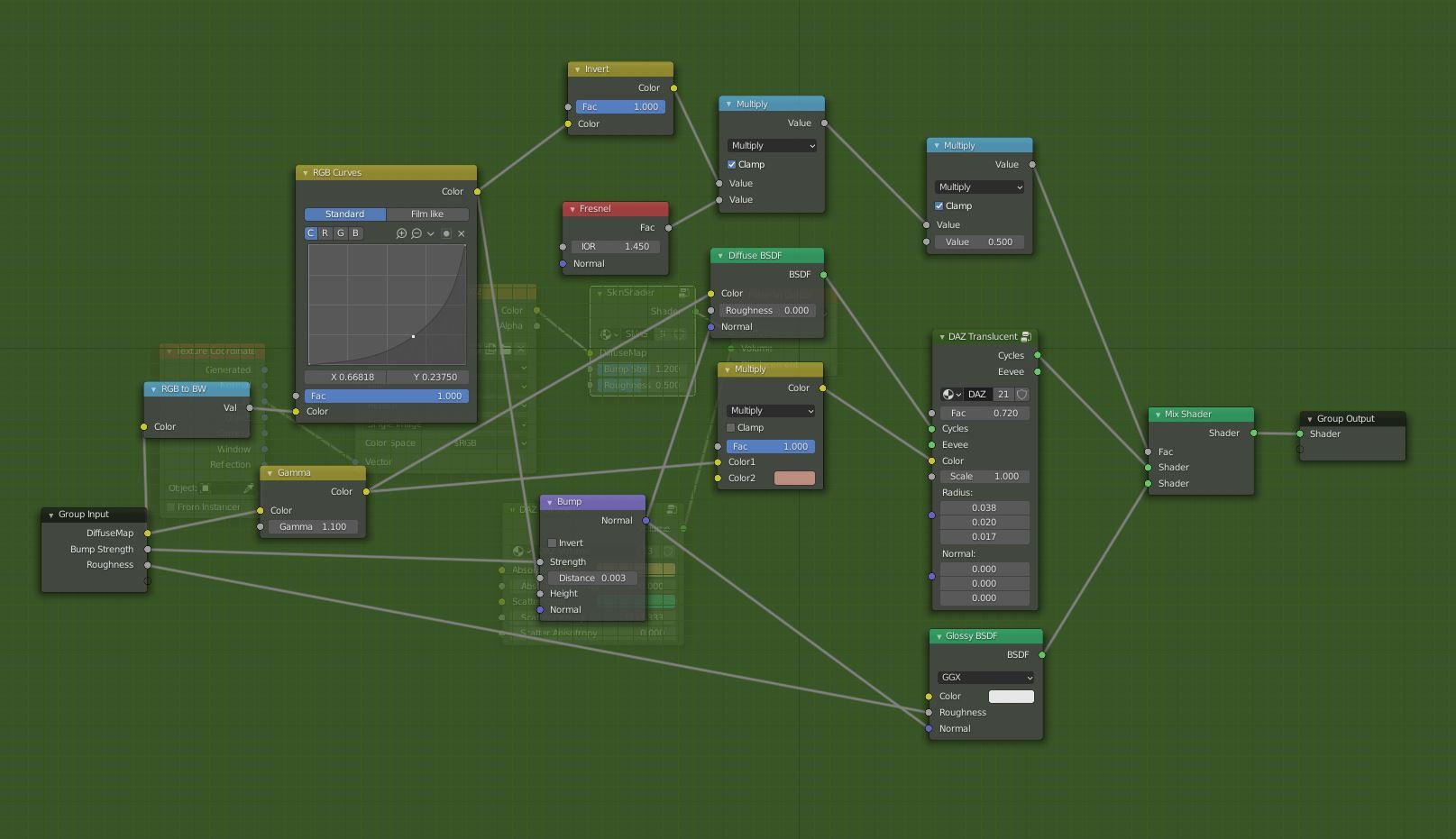1456x839 pixels.
Task: Zoom out of the RGB Curves graph
Action: pyautogui.click(x=417, y=233)
